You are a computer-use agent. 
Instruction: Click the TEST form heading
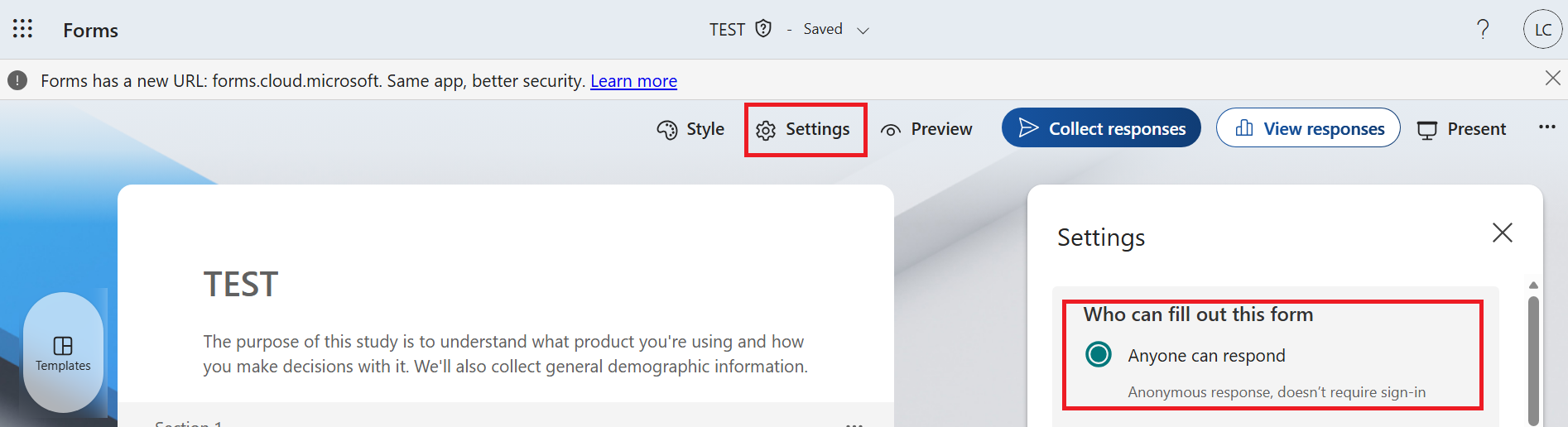click(241, 285)
